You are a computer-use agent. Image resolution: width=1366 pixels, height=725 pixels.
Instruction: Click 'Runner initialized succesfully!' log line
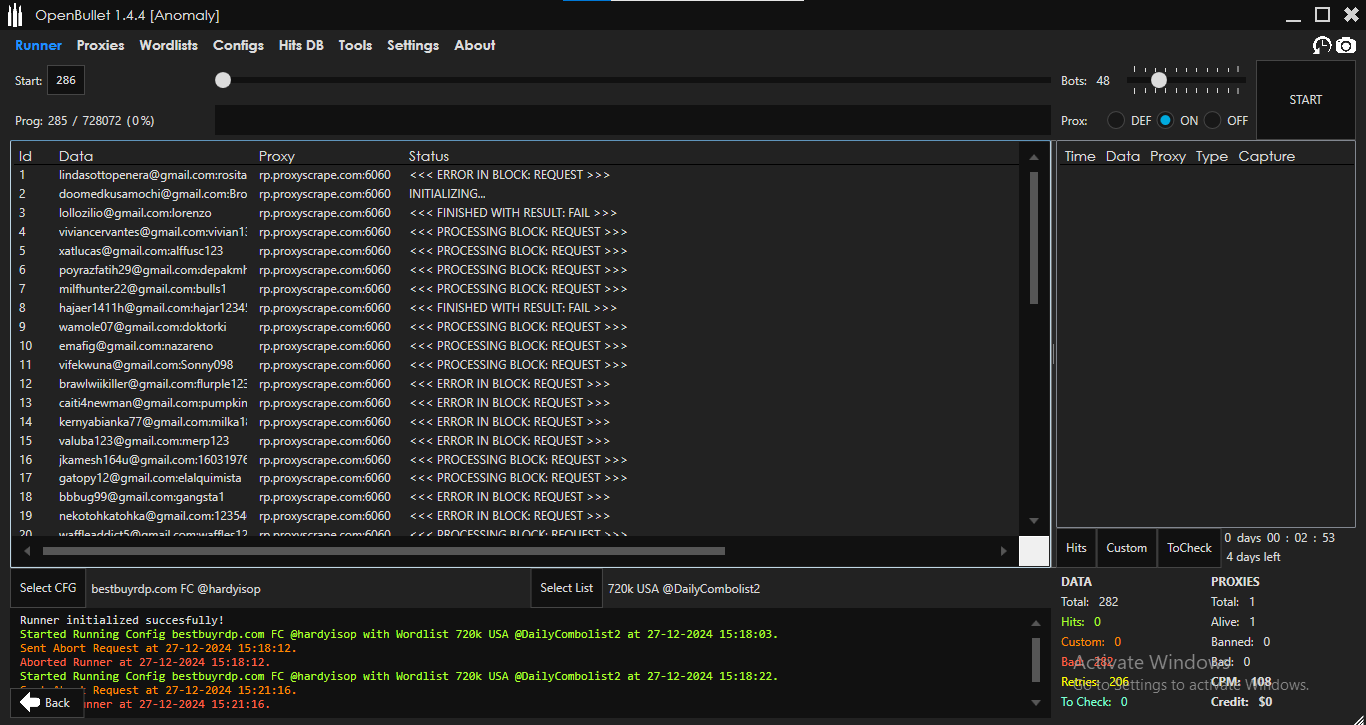click(x=122, y=620)
